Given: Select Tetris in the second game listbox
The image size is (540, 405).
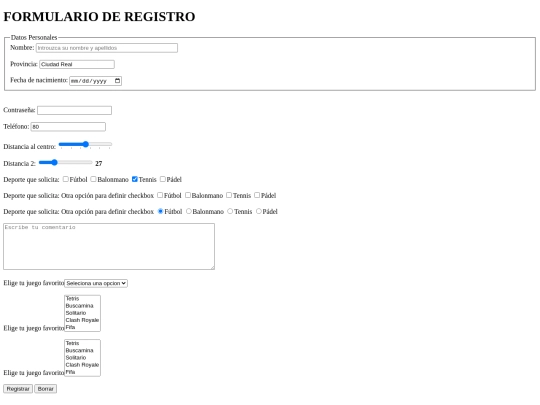Looking at the screenshot, I should tap(82, 343).
